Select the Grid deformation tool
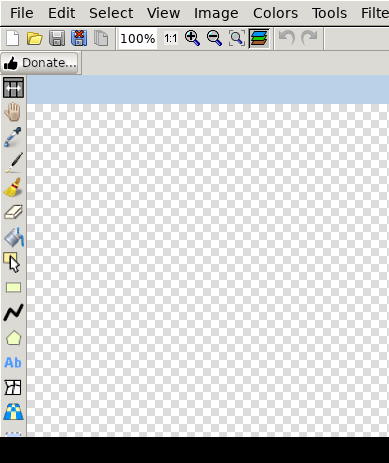This screenshot has width=389, height=463. pyautogui.click(x=13, y=388)
